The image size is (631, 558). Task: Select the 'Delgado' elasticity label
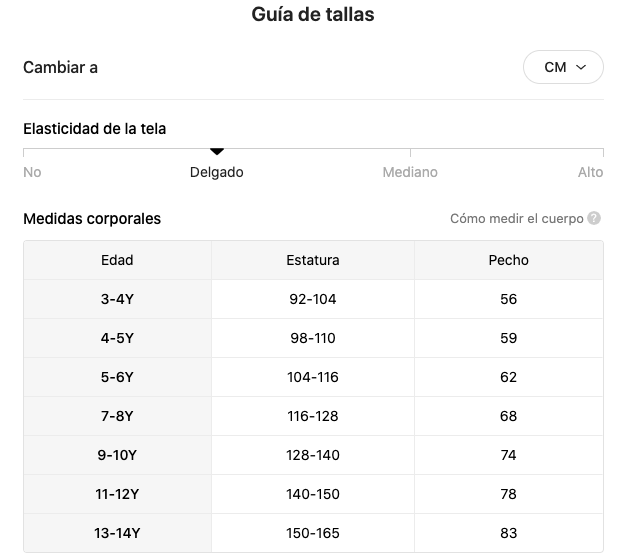point(217,172)
